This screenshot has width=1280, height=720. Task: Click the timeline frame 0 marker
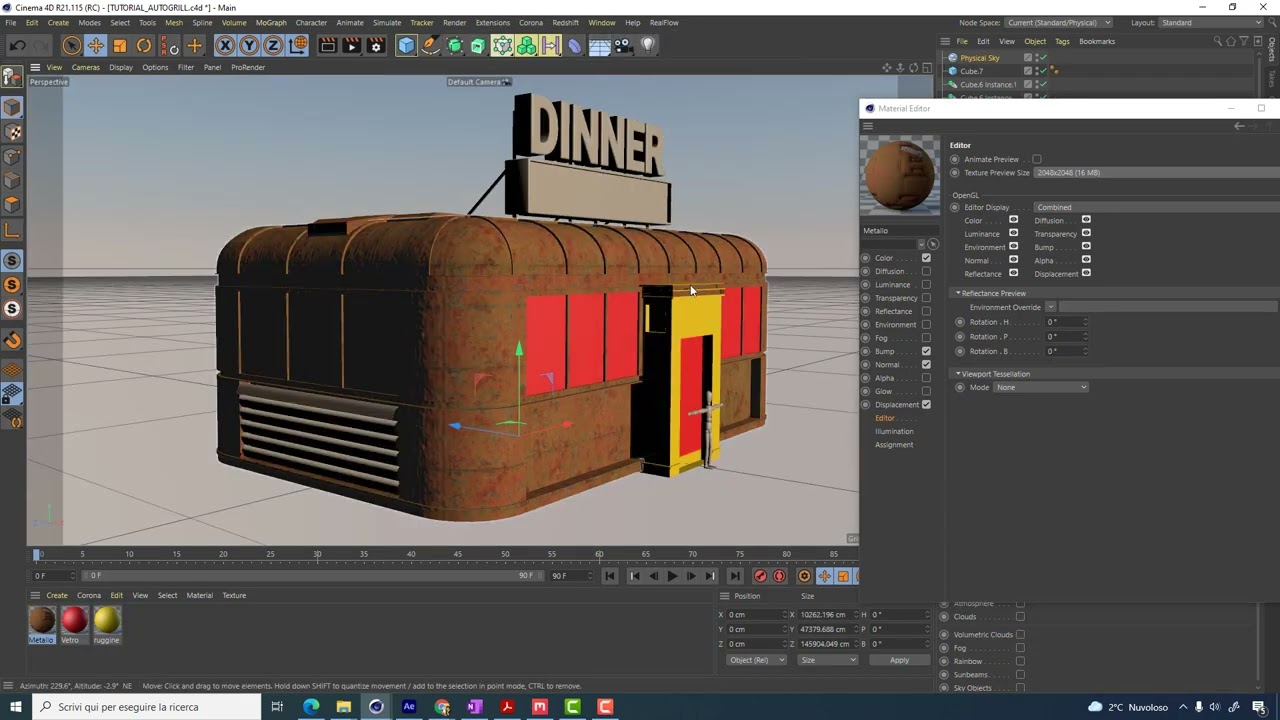pyautogui.click(x=39, y=554)
